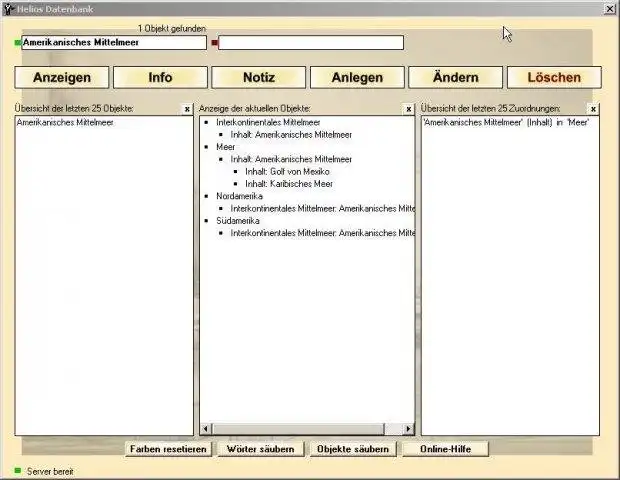Viewport: 620px width, 480px height.
Task: Select Inhalt: Golf von Mexiko entry
Action: click(x=287, y=172)
